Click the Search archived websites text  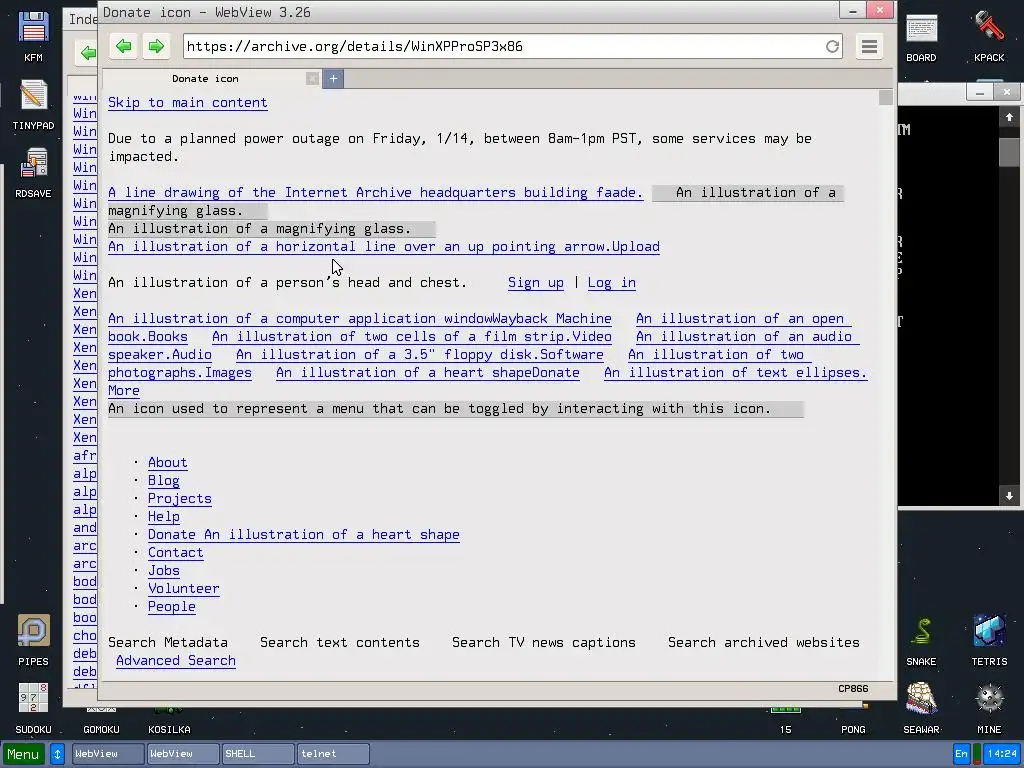[763, 643]
